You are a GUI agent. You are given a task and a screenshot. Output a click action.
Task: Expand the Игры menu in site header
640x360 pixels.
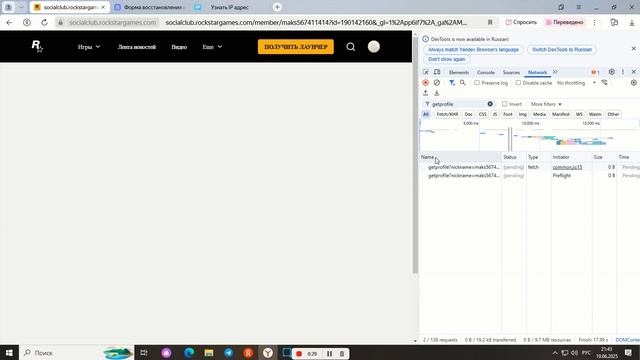[89, 47]
